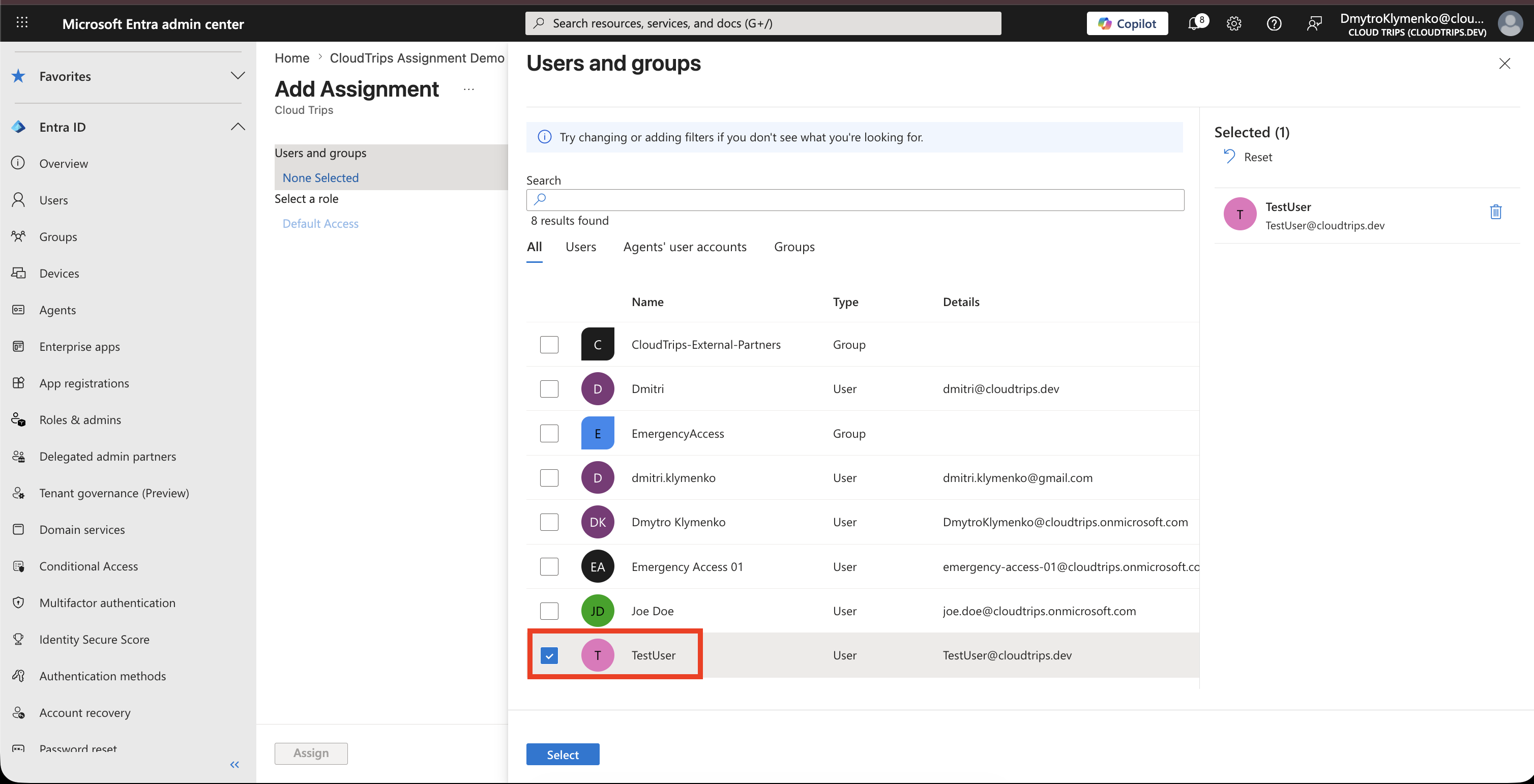Image resolution: width=1534 pixels, height=784 pixels.
Task: Click the Name column header
Action: click(647, 302)
